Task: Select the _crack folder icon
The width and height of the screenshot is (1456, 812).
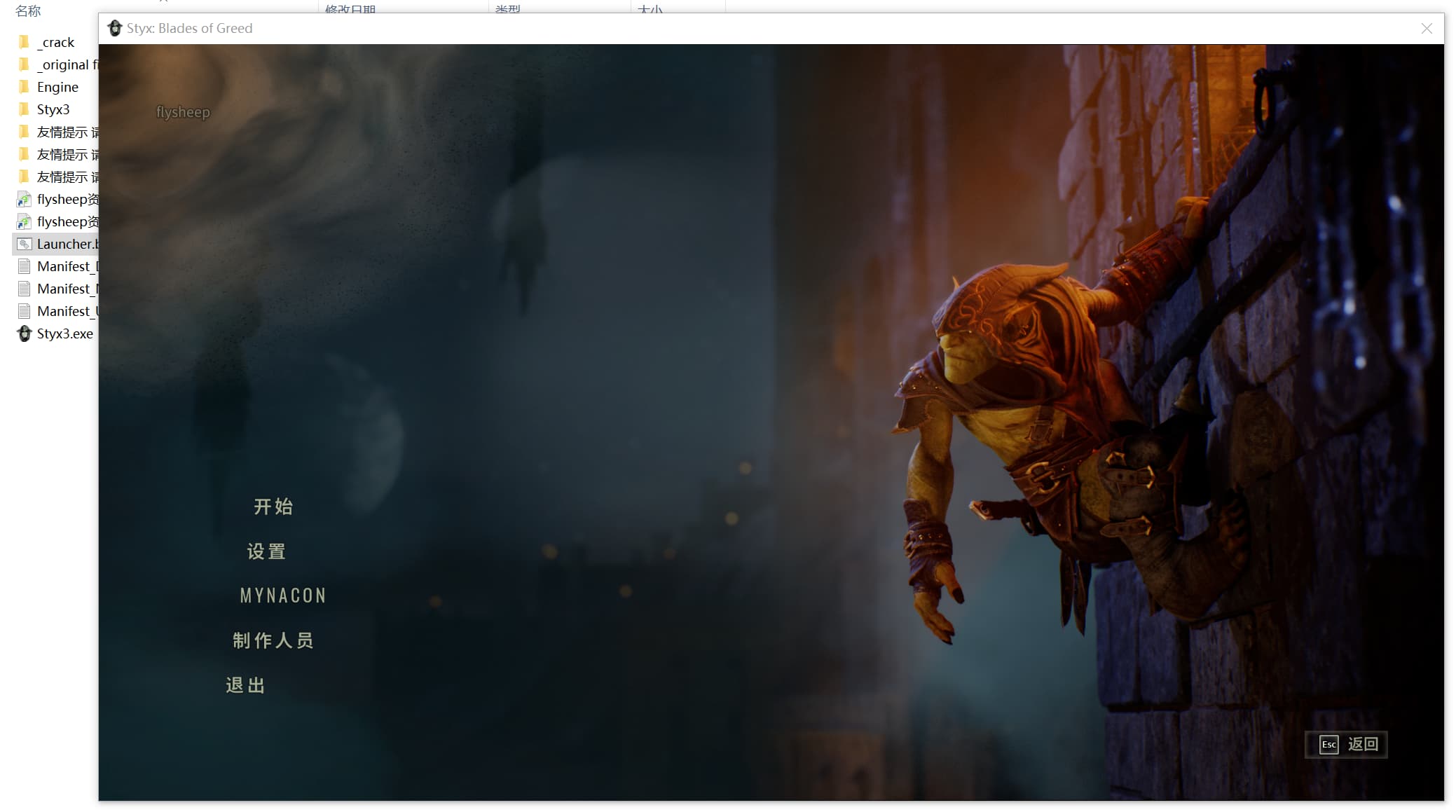Action: (x=24, y=42)
